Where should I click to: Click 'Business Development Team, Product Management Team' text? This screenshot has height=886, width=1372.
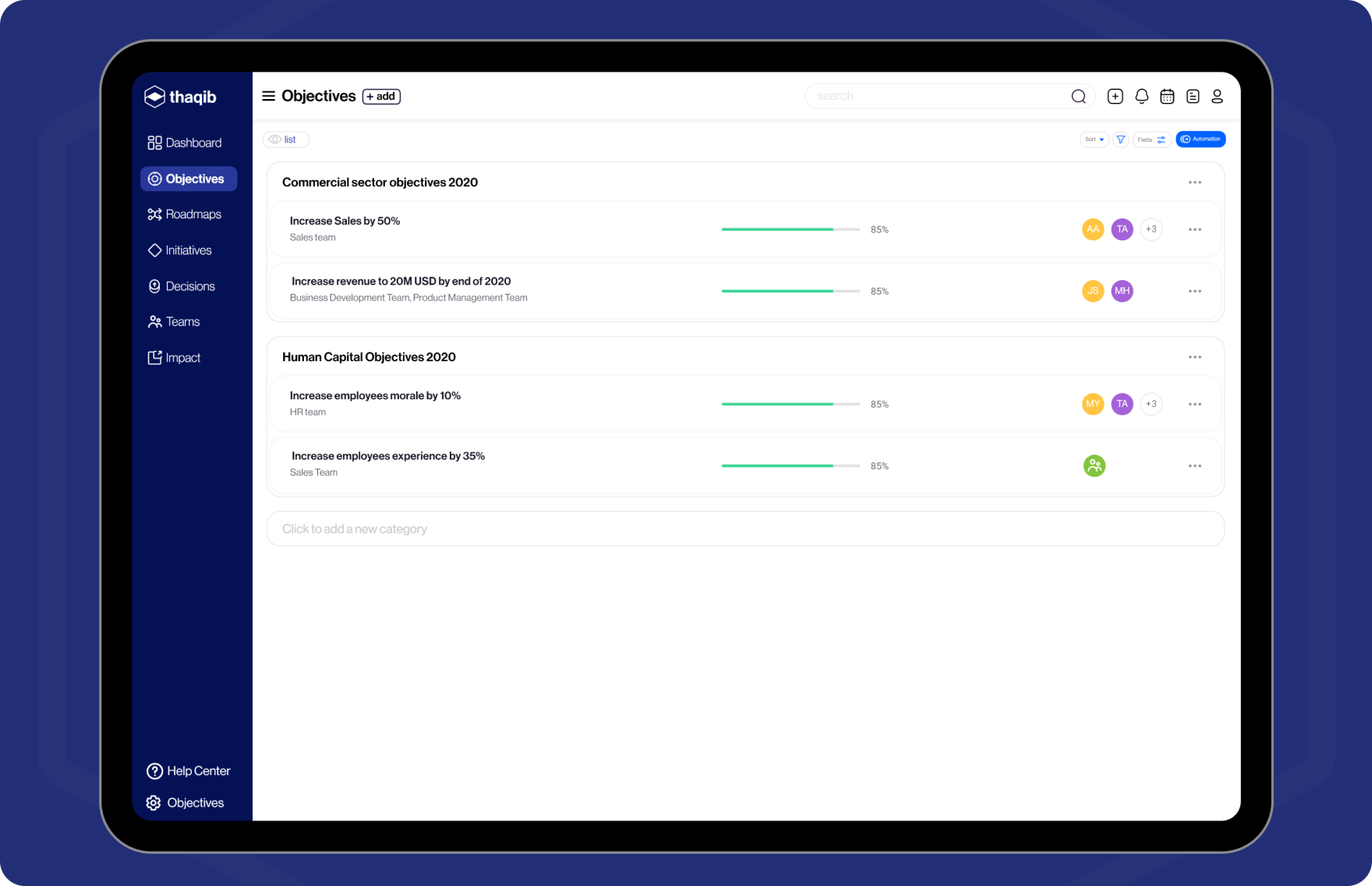click(408, 298)
